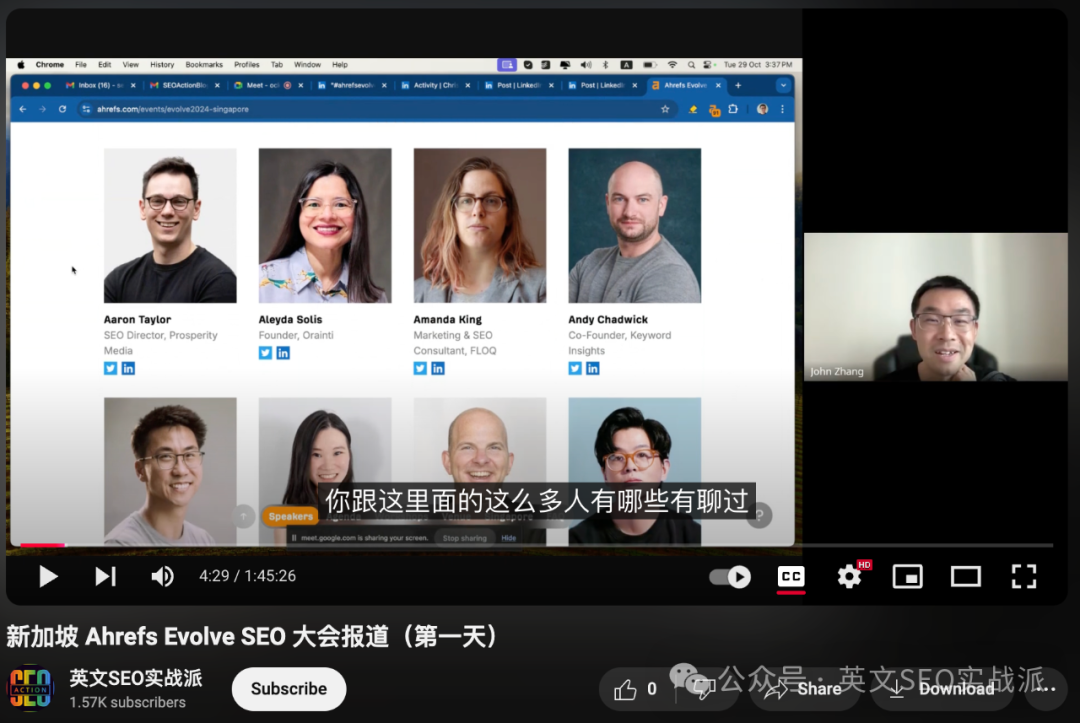The image size is (1080, 723).
Task: Subscribe to 英文SEO实战派 channel
Action: point(288,689)
